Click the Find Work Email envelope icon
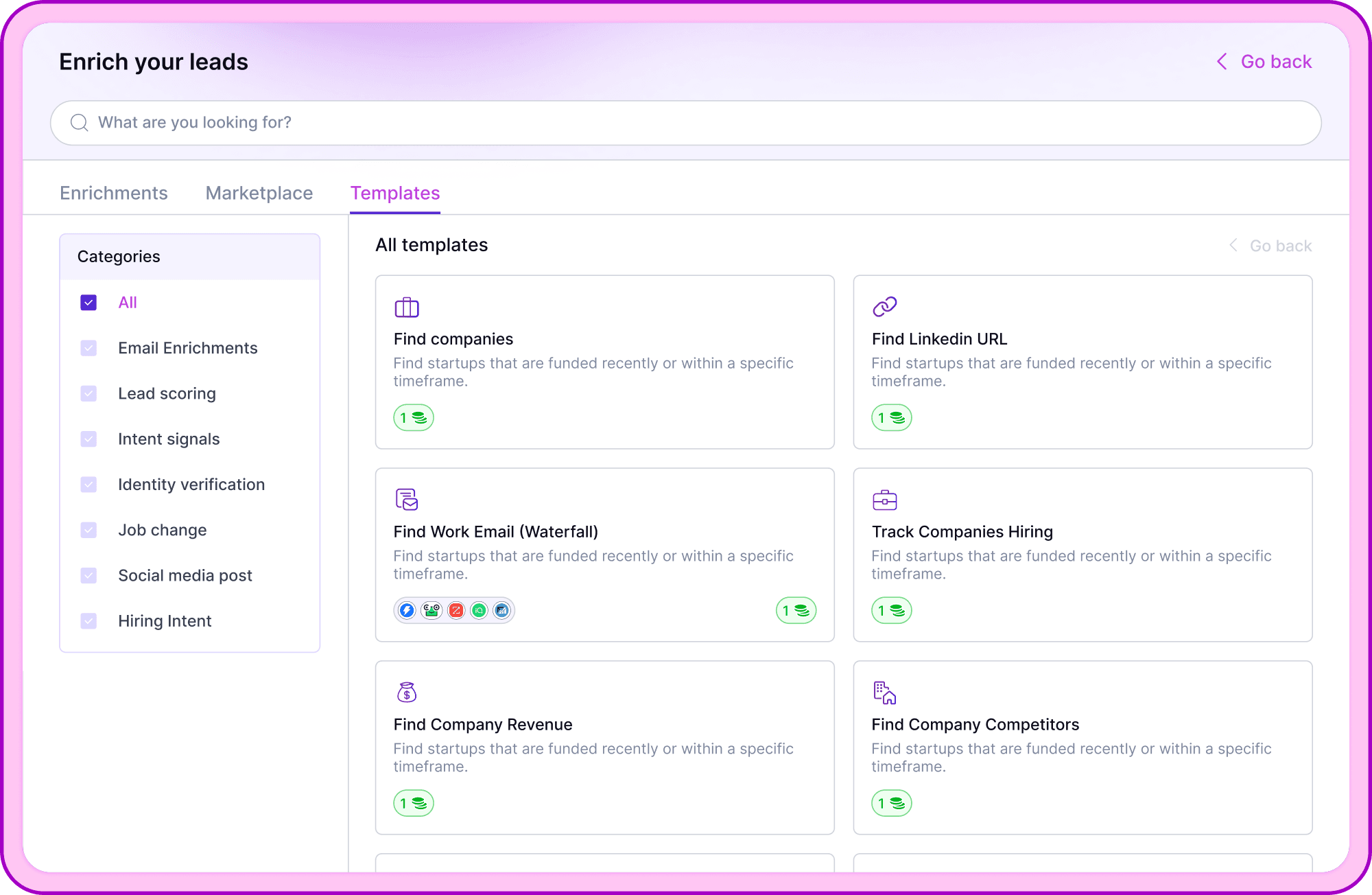Screen dimensions: 1372x895 point(407,499)
